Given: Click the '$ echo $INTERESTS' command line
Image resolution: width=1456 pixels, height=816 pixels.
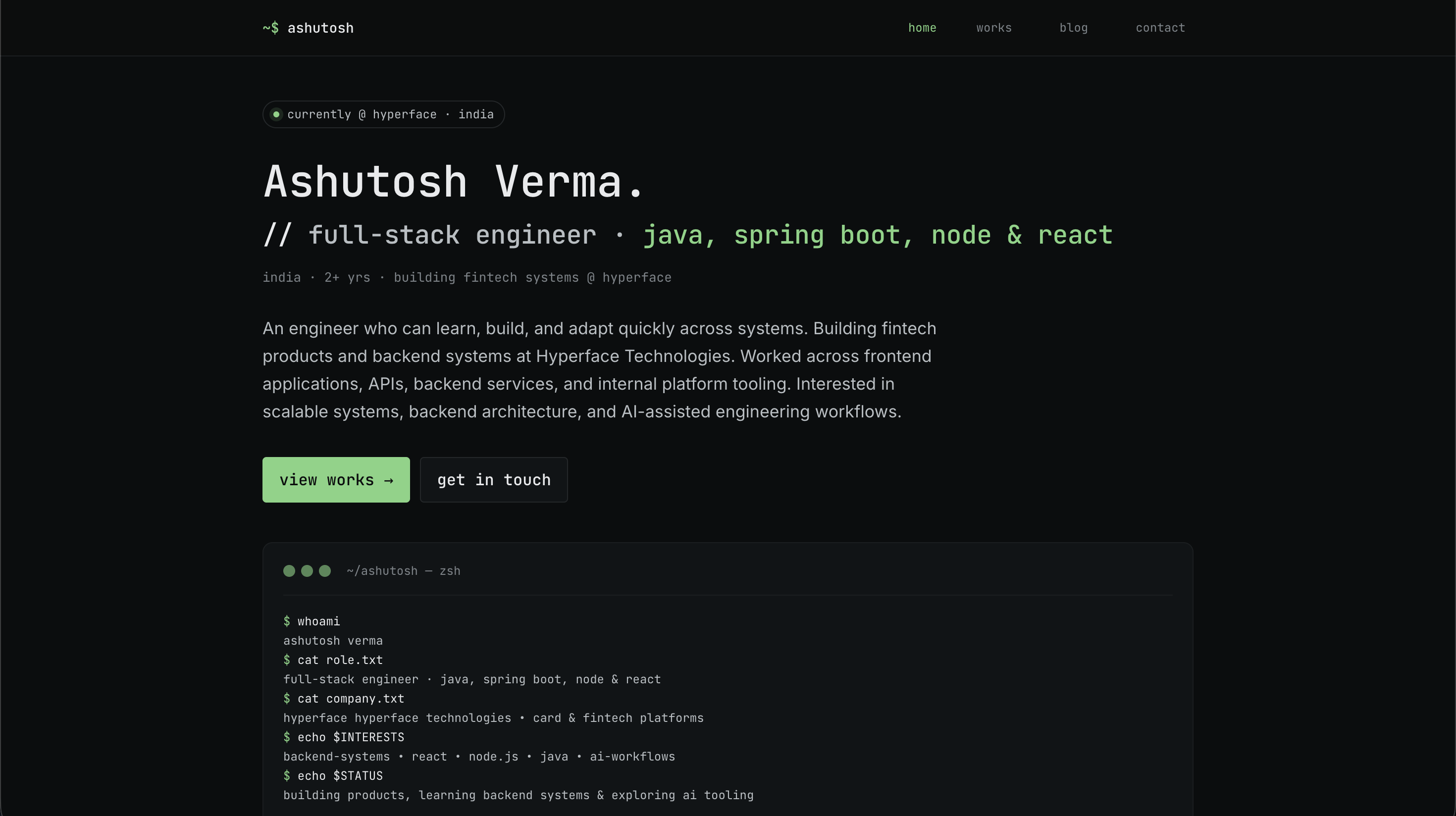Looking at the screenshot, I should 344,737.
